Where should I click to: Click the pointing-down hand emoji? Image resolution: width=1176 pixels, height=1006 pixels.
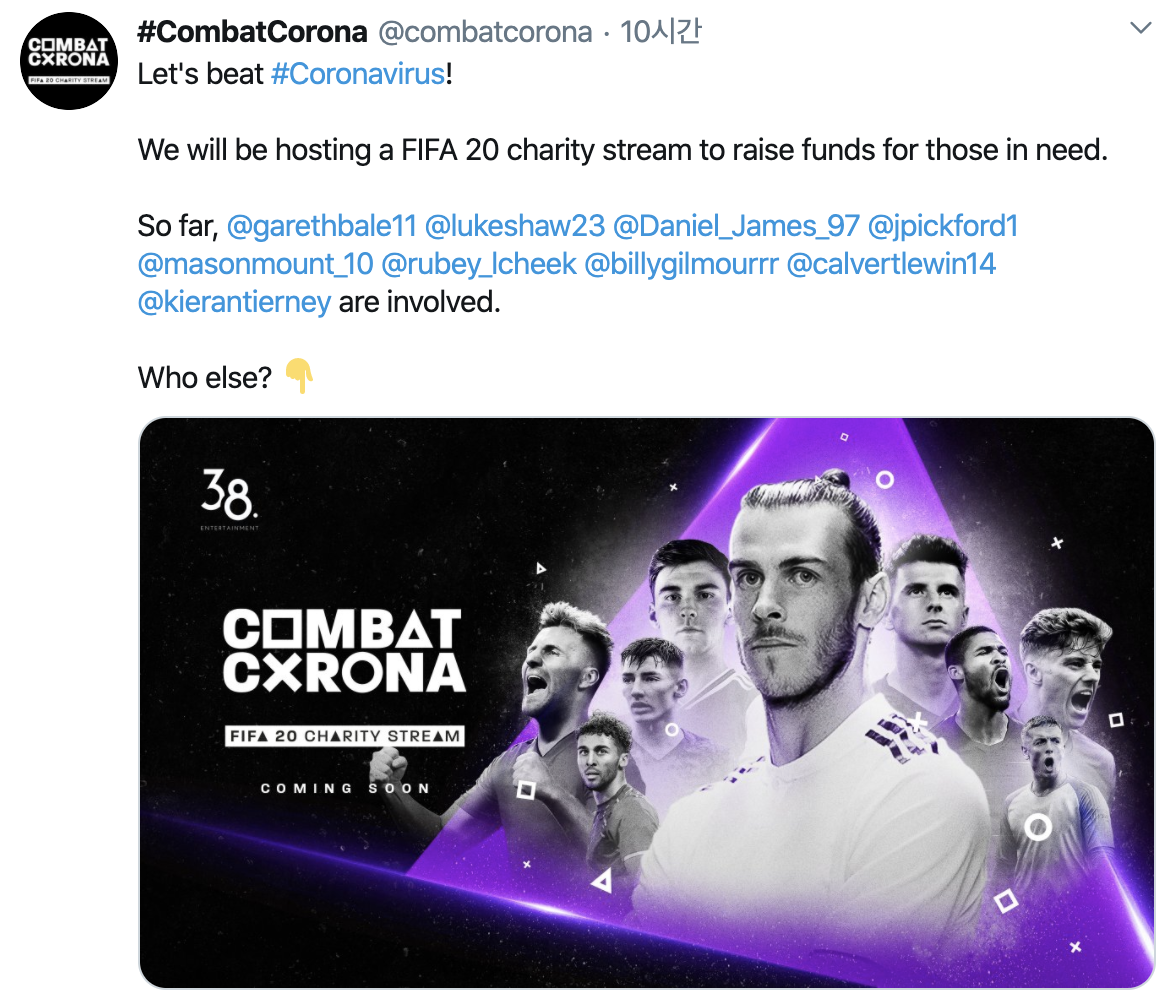coord(299,377)
